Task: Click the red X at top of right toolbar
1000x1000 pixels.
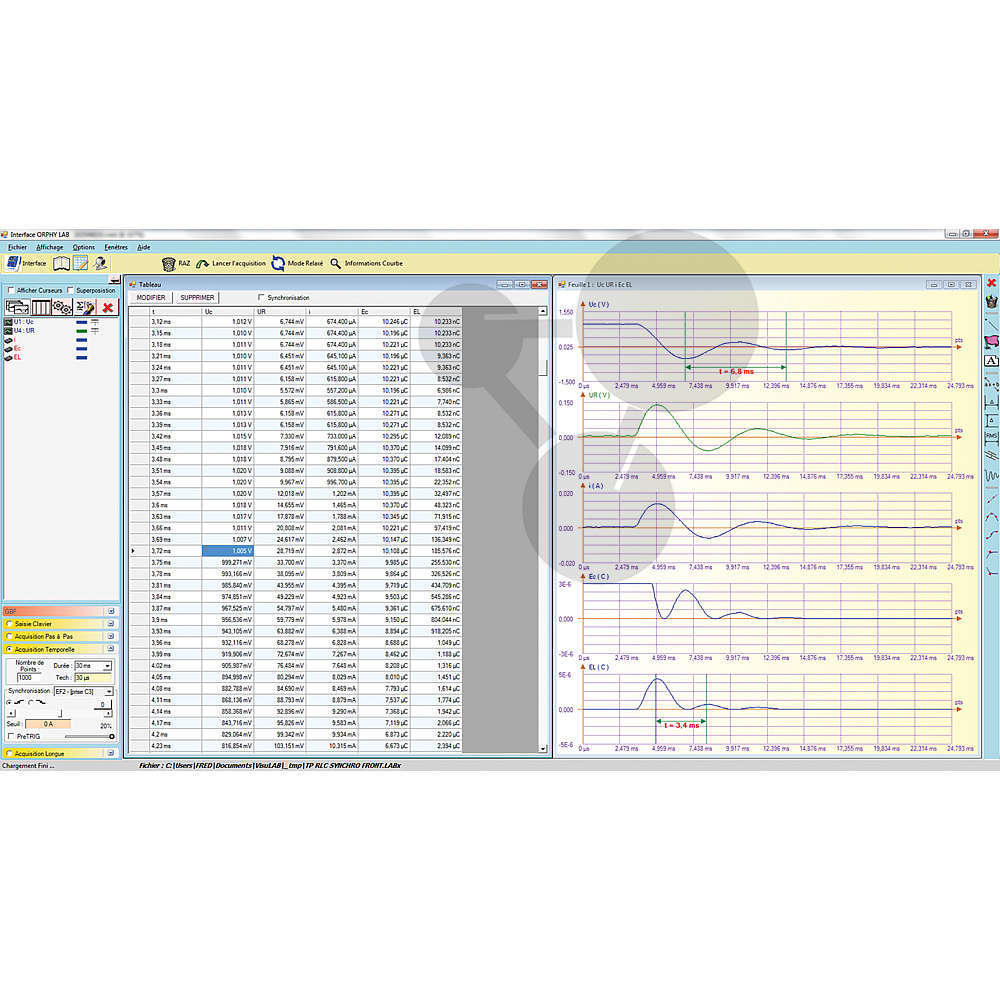Action: tap(991, 283)
